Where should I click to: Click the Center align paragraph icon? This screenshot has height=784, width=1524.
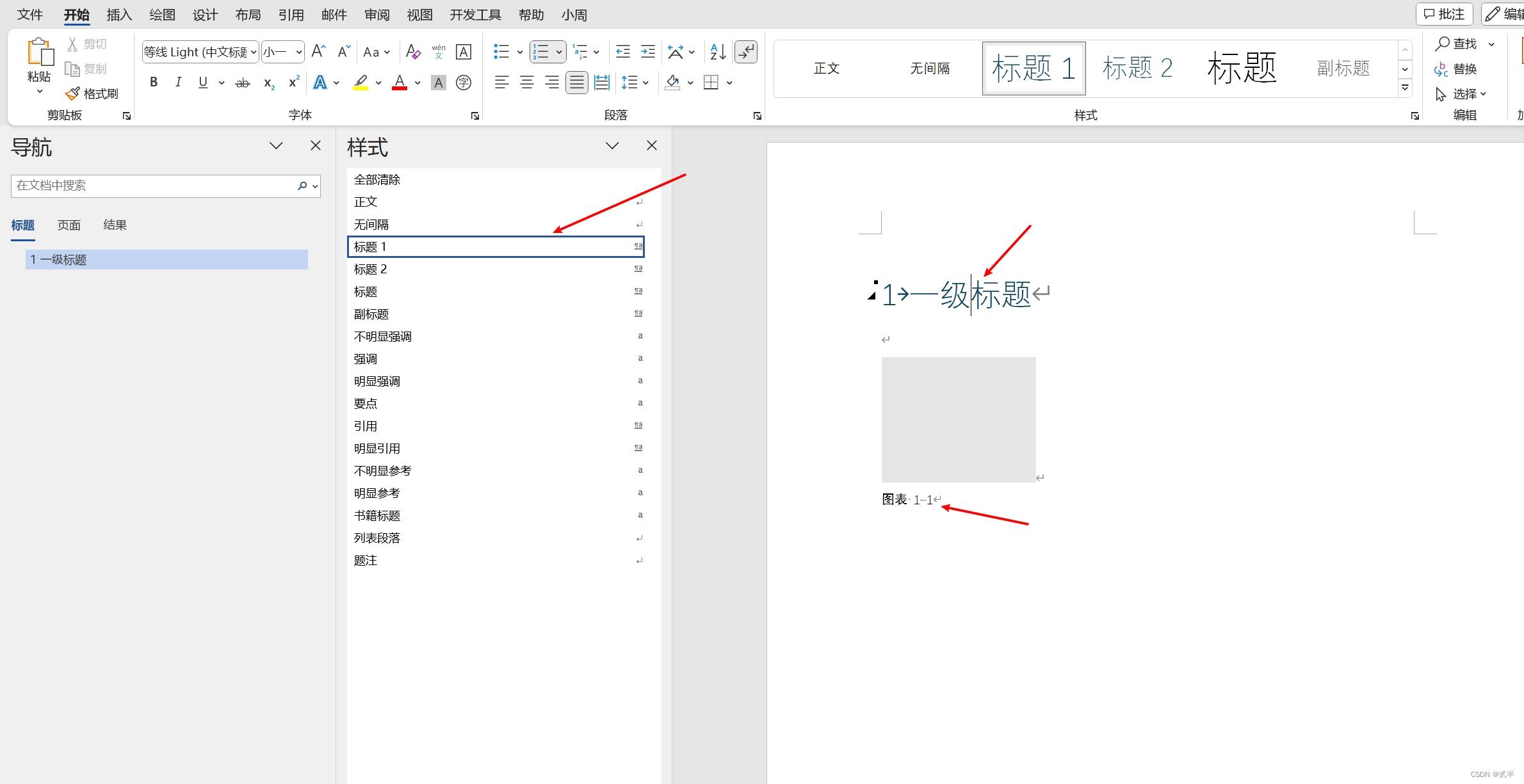(526, 83)
